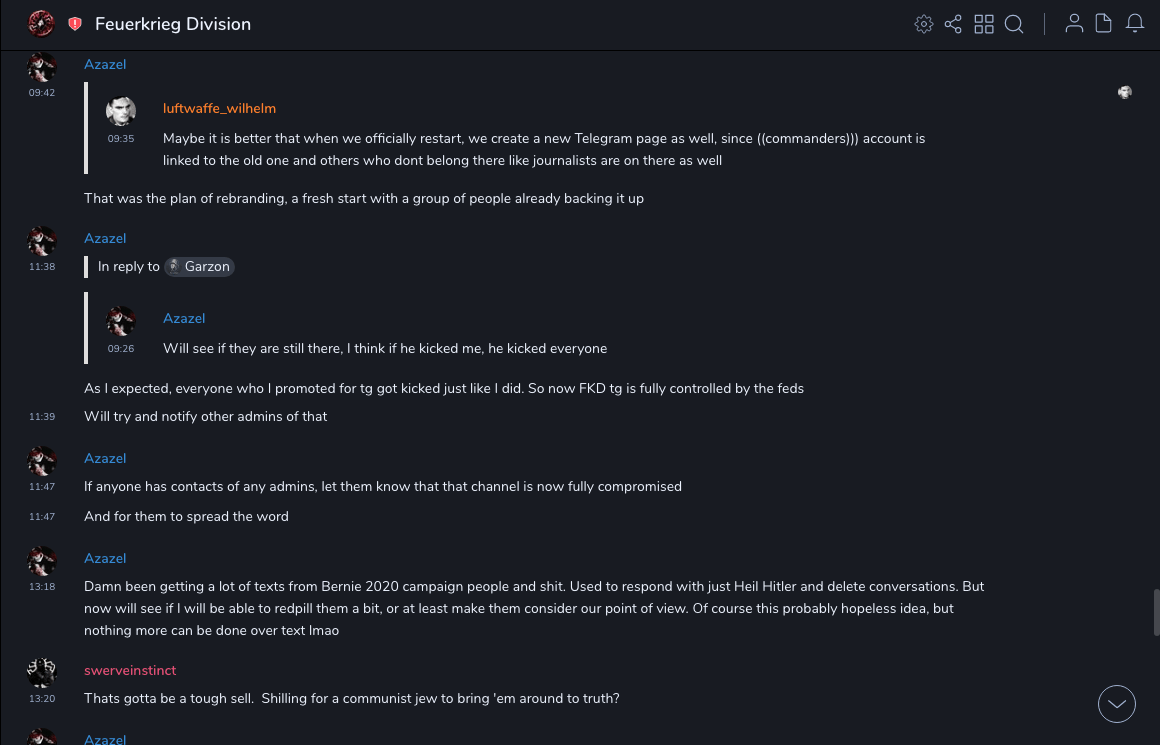Image resolution: width=1160 pixels, height=745 pixels.
Task: Click the read-receipt avatar at right edge
Action: [x=1125, y=93]
